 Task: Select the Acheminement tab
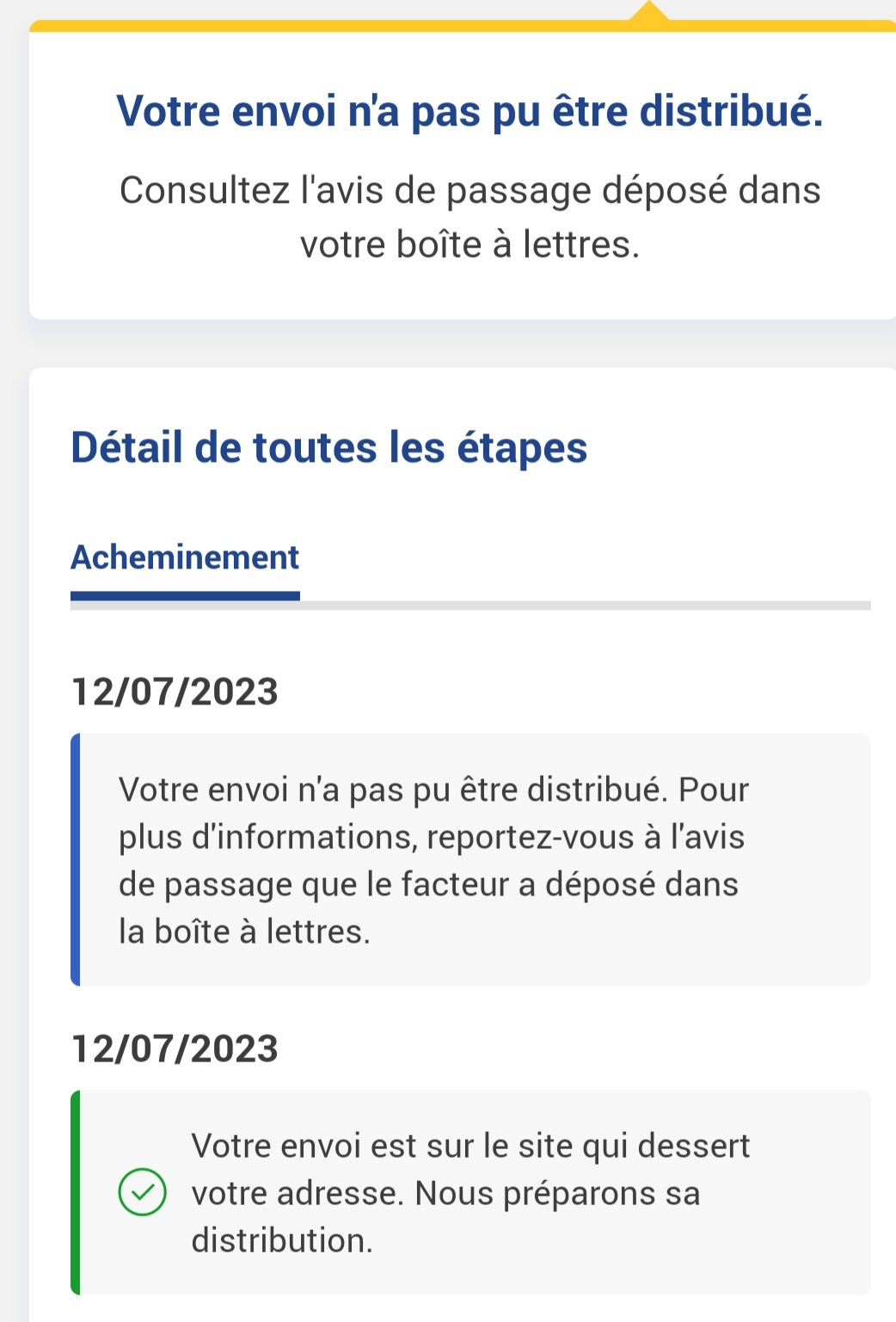185,557
